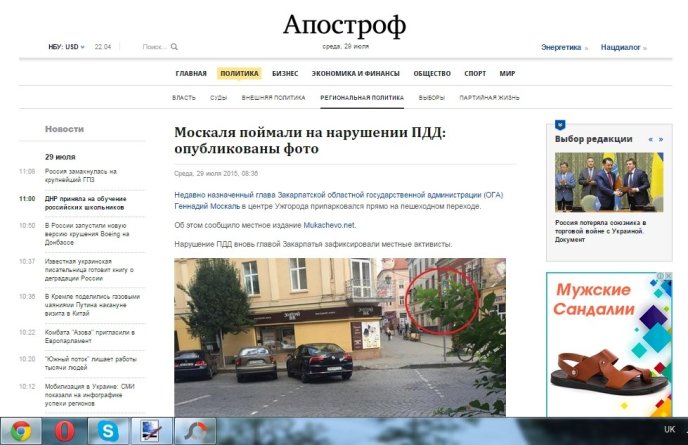688x445 pixels.
Task: Switch to ПАРТИЙНАЯ ЖИЗНЬ subsection
Action: (x=489, y=97)
